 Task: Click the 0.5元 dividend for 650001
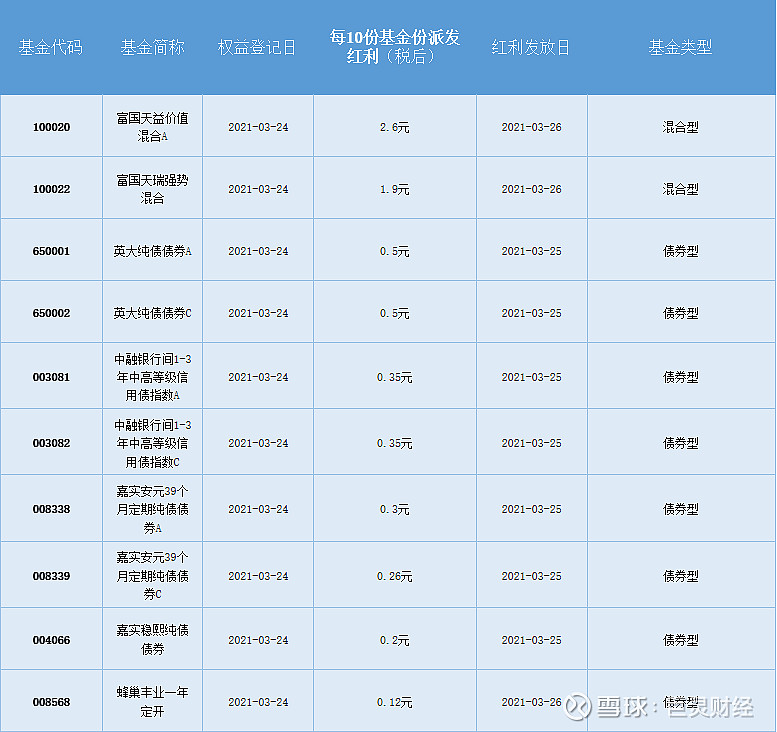[x=394, y=251]
